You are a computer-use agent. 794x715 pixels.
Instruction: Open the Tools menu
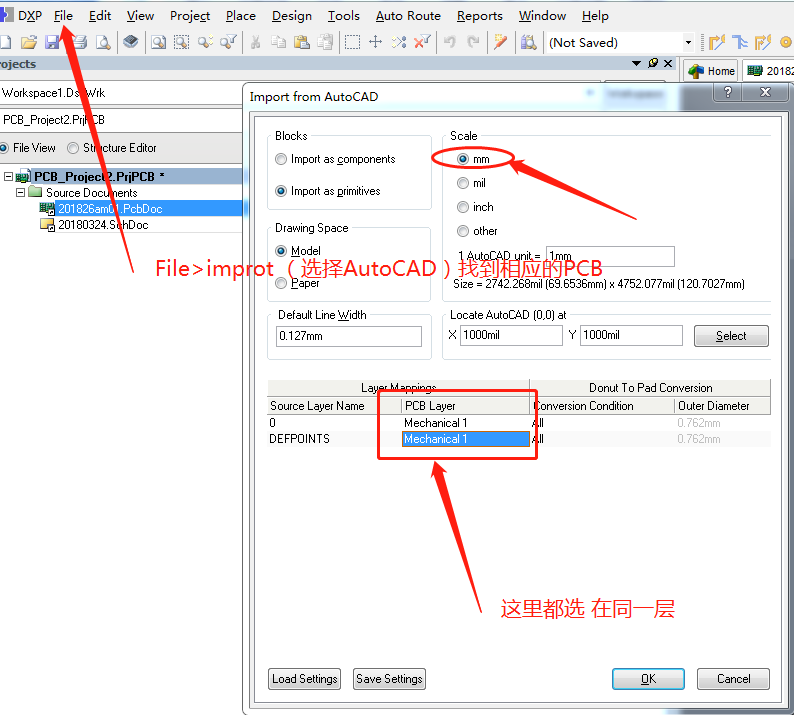pos(343,16)
